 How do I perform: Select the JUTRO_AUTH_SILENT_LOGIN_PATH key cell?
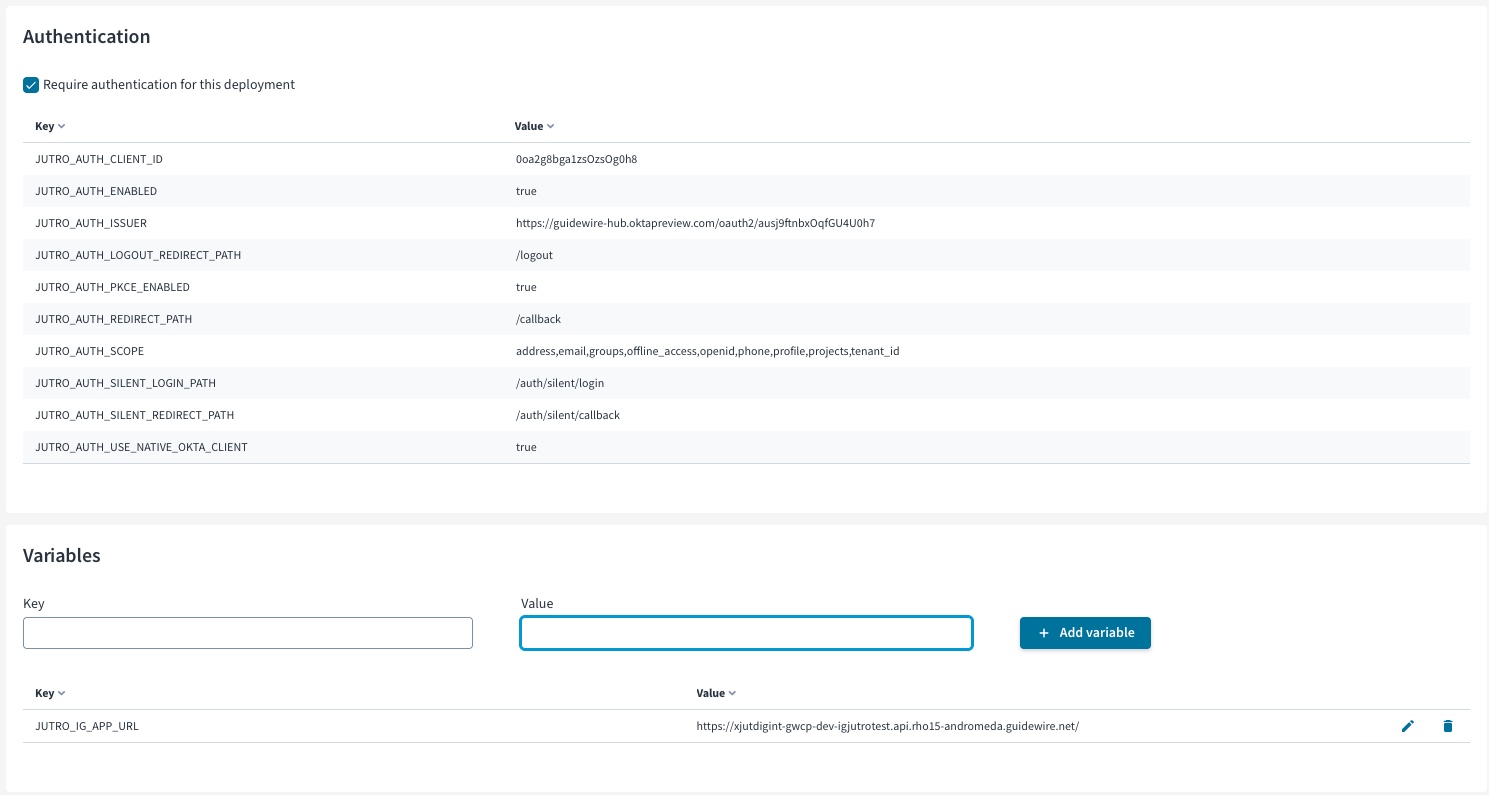click(x=125, y=383)
